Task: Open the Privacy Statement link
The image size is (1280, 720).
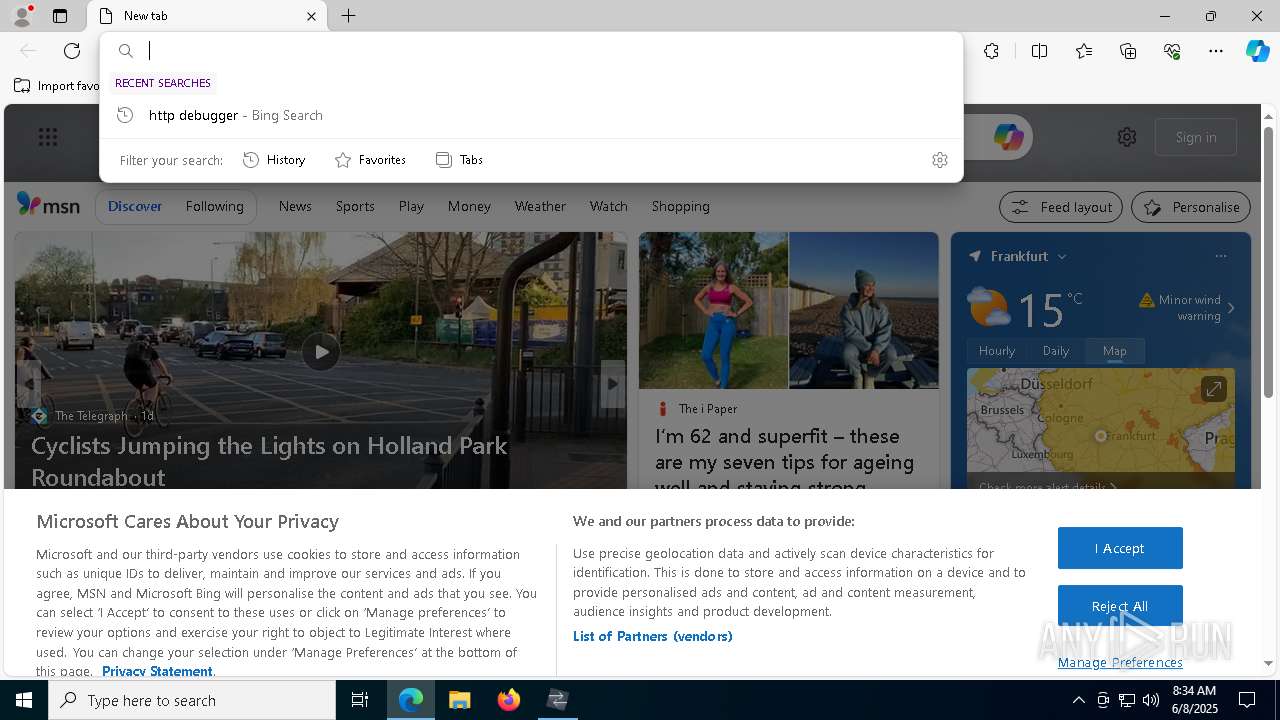Action: coord(157,671)
